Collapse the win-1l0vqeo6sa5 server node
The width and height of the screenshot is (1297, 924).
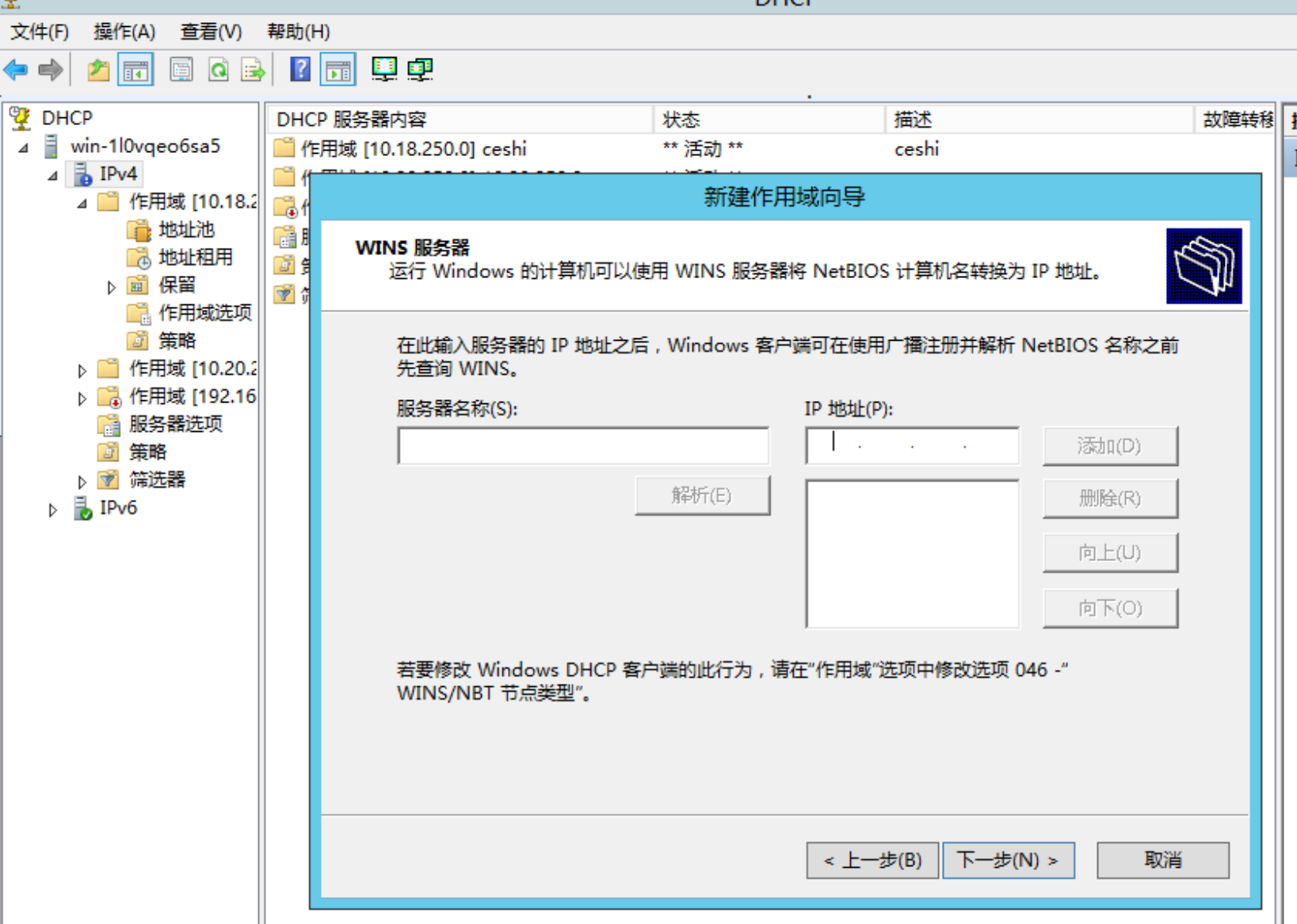pos(24,147)
